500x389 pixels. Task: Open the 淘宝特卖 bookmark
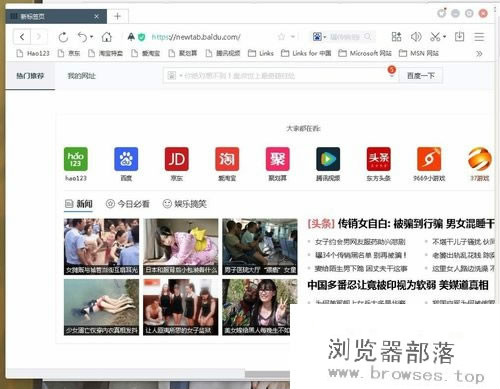pos(106,53)
